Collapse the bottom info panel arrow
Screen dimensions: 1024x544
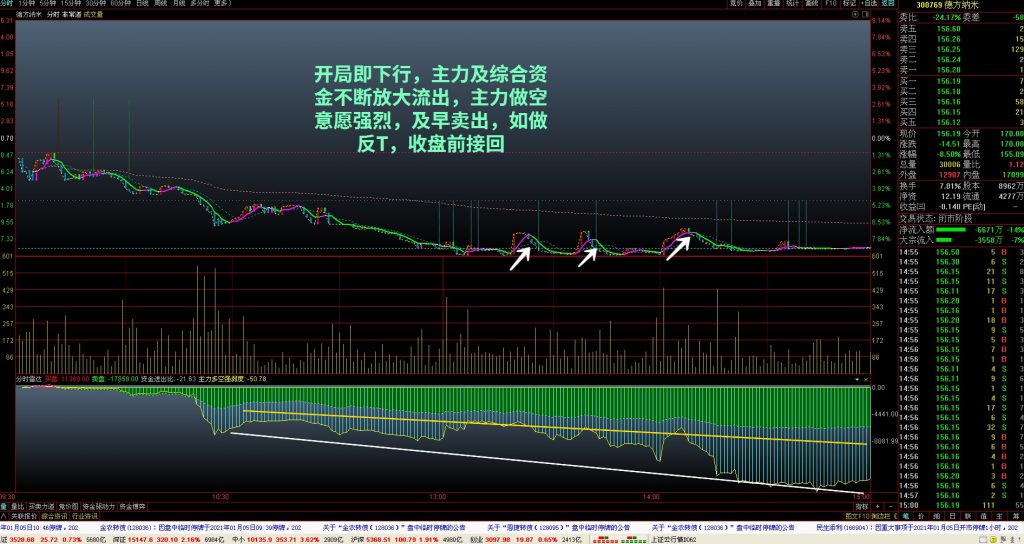point(4,515)
